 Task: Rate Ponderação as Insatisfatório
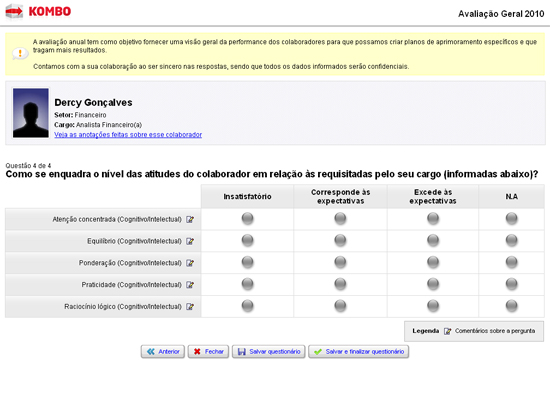247,262
